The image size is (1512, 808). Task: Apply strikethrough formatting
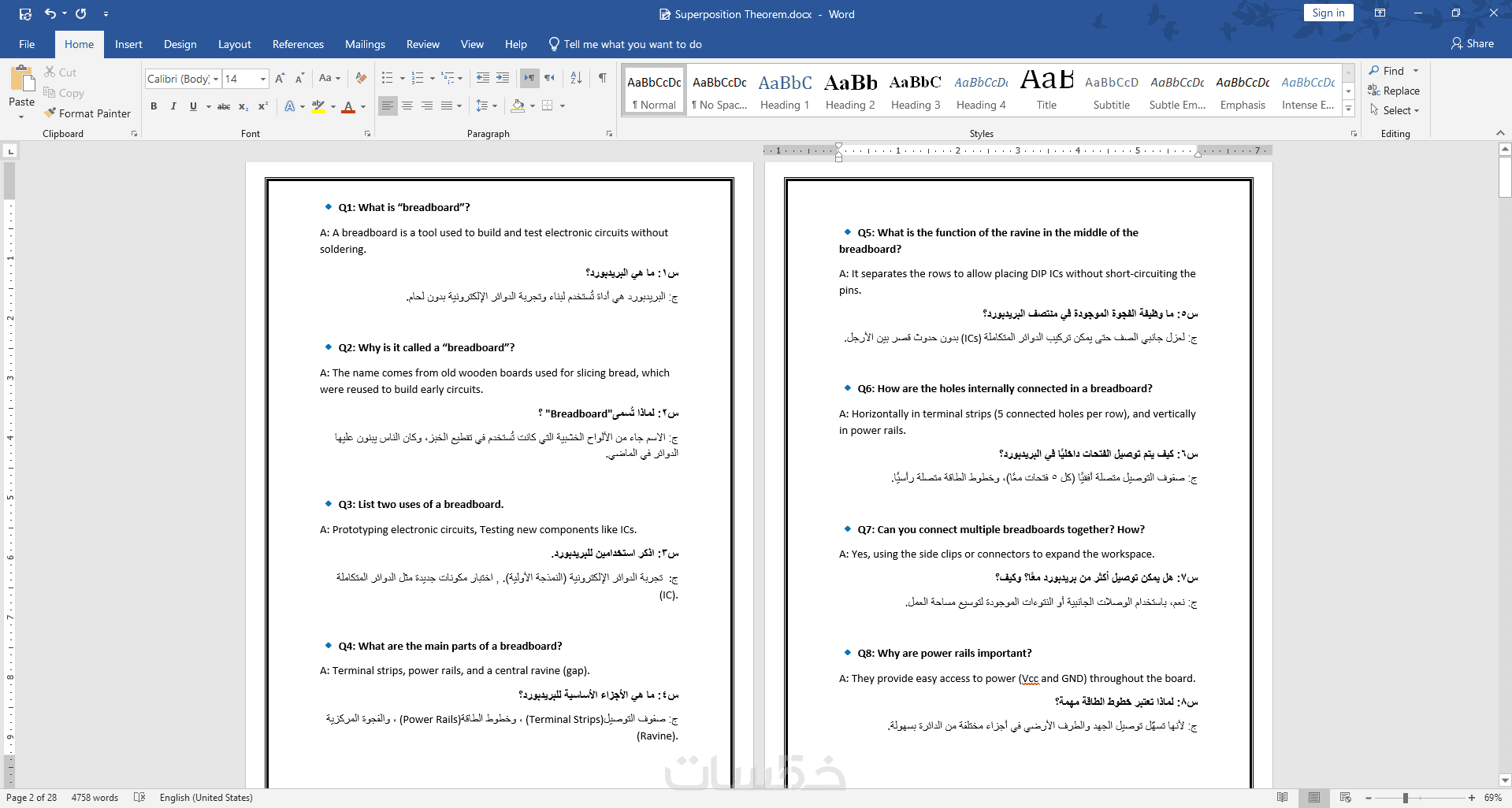pos(224,106)
